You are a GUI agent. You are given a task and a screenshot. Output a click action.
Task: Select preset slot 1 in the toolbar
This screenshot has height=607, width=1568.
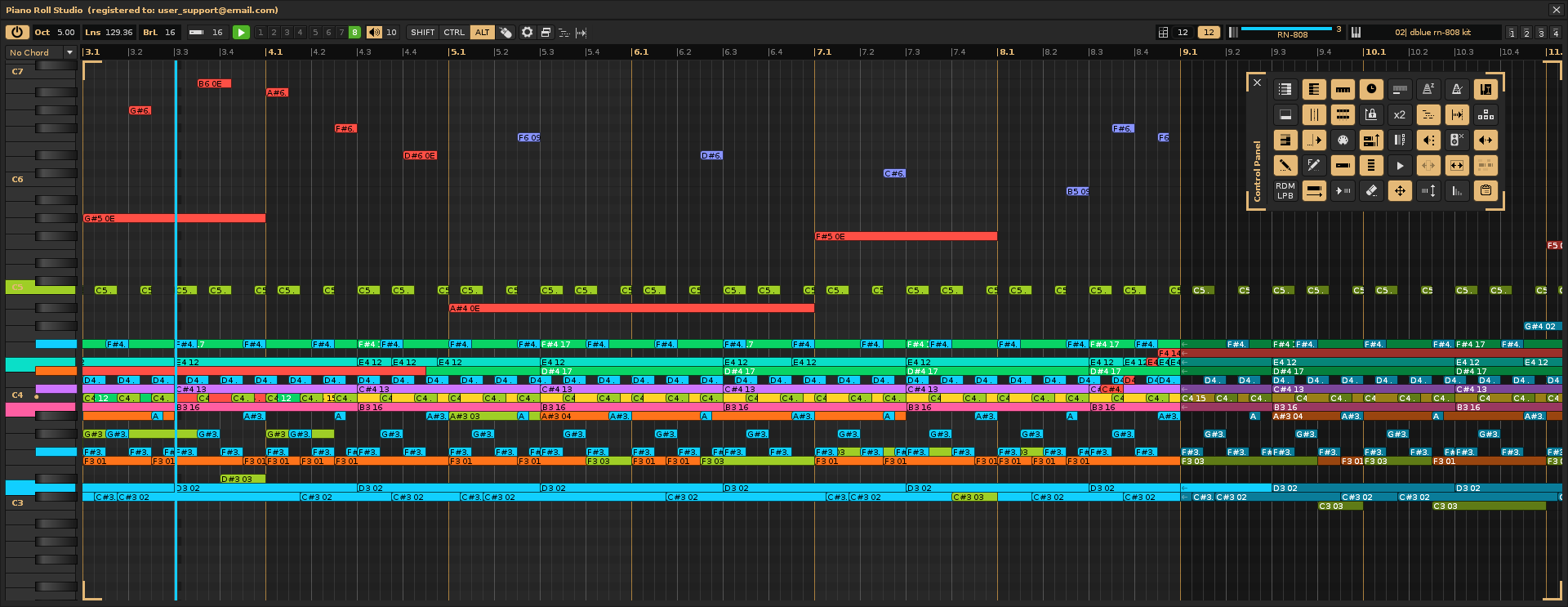pos(261,33)
